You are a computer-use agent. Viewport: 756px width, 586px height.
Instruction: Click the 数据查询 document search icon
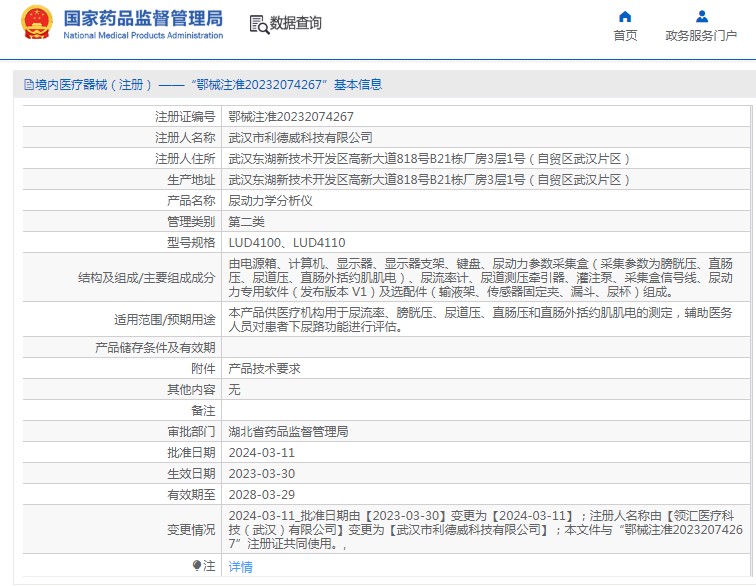pyautogui.click(x=258, y=24)
